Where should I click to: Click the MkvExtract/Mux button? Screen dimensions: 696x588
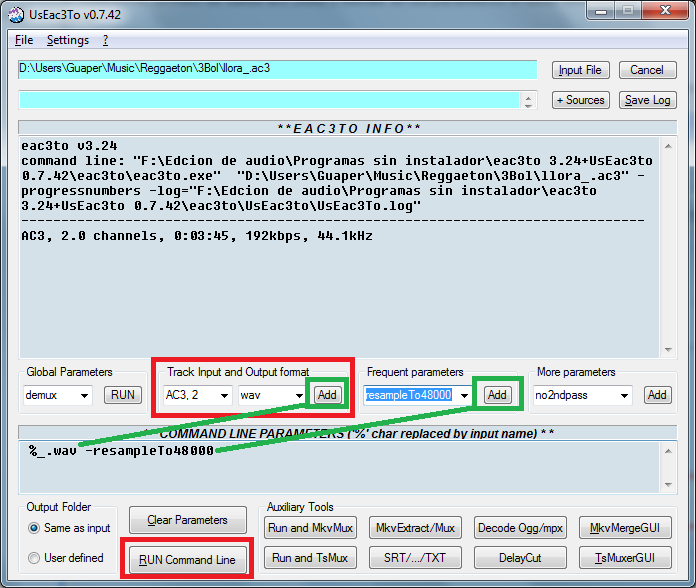pyautogui.click(x=415, y=528)
